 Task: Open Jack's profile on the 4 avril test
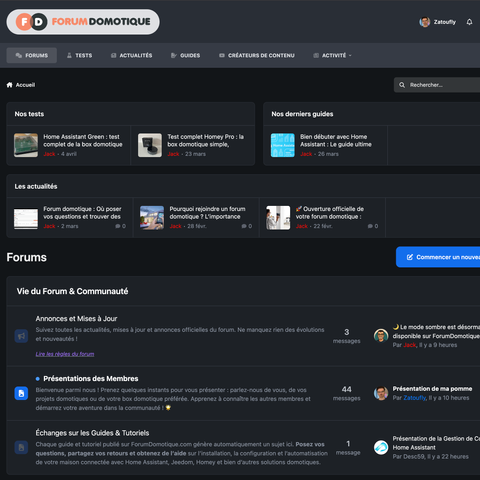pyautogui.click(x=49, y=154)
